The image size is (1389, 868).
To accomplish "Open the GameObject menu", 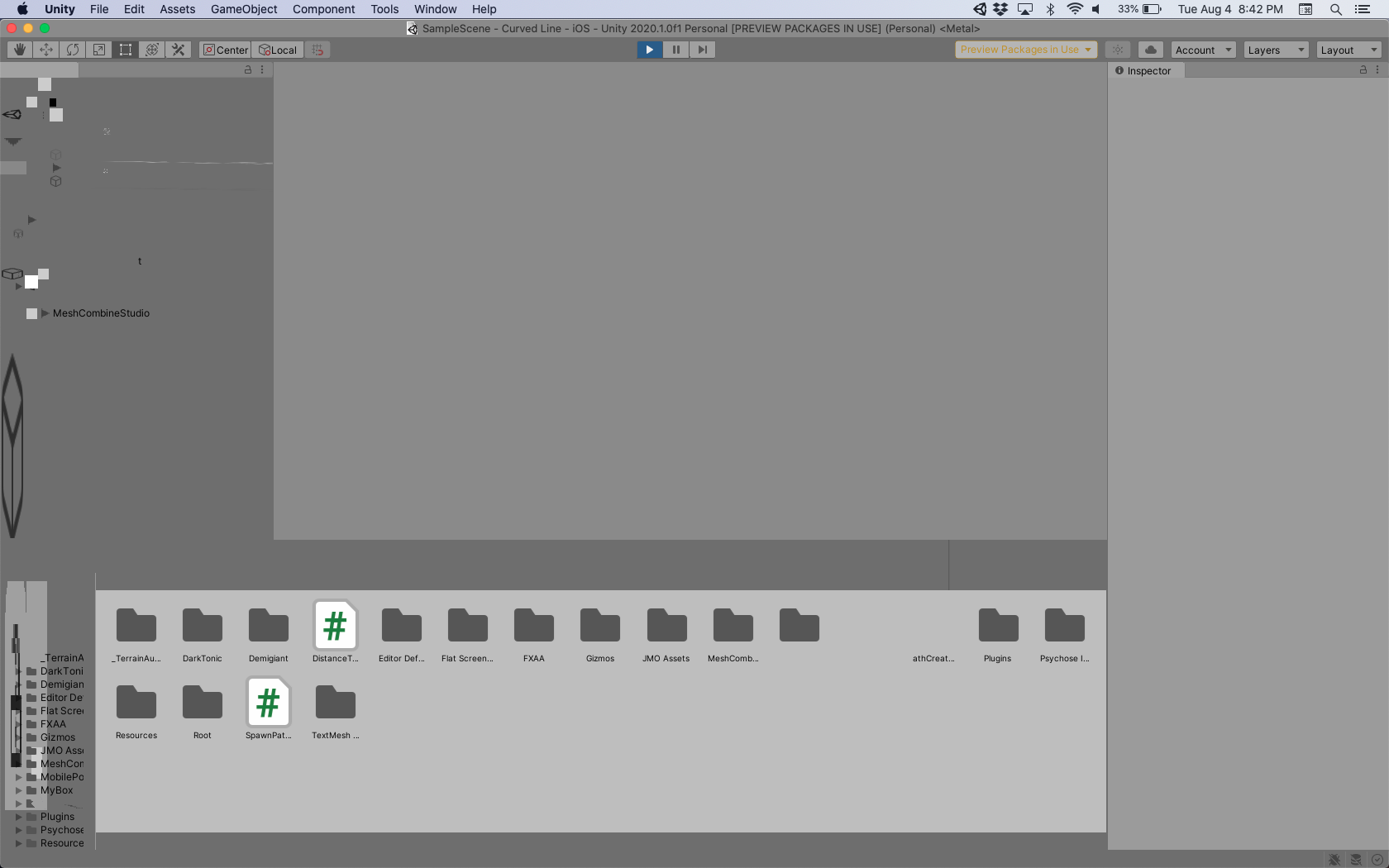I will pos(244,9).
